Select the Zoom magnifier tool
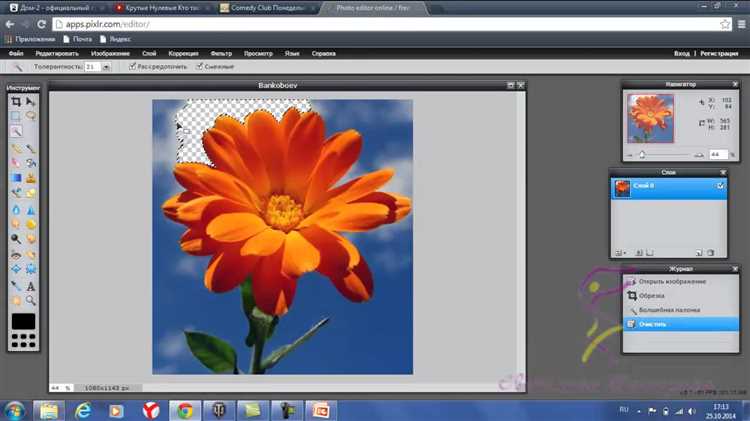The width and height of the screenshot is (750, 421). pyautogui.click(x=31, y=300)
